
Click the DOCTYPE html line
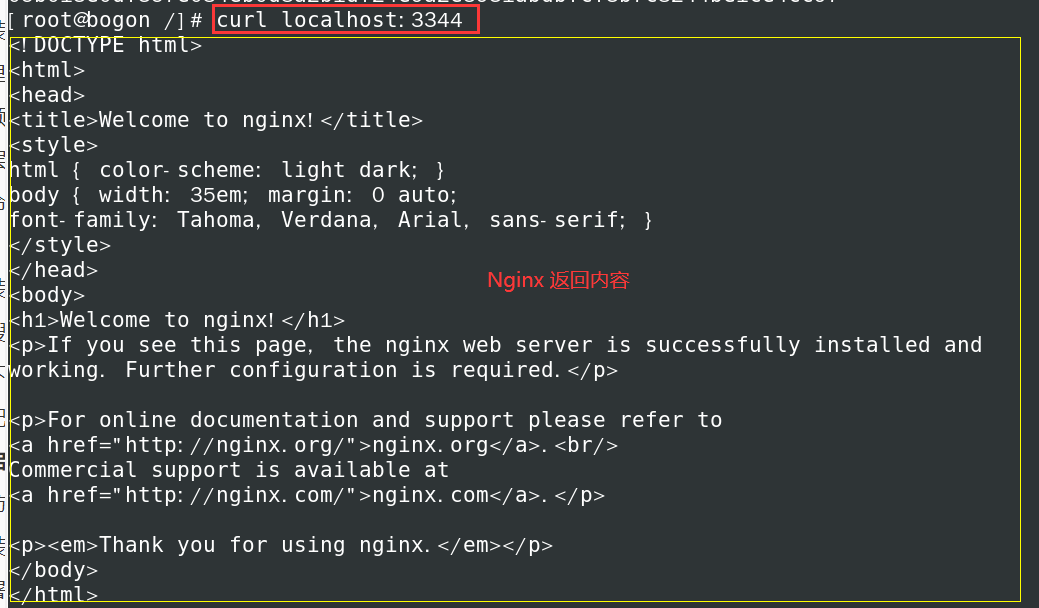[106, 45]
